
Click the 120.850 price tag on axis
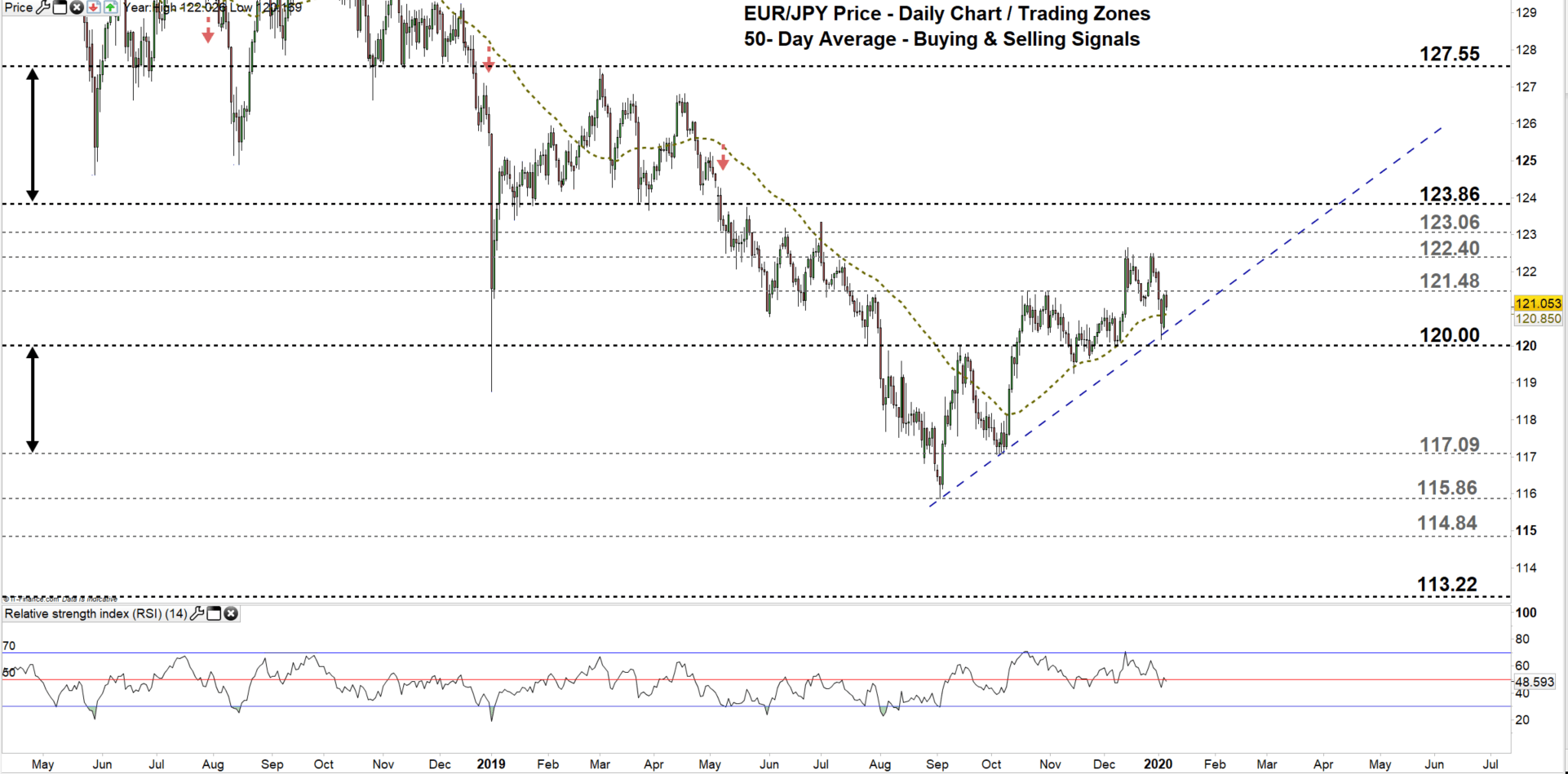click(x=1538, y=319)
